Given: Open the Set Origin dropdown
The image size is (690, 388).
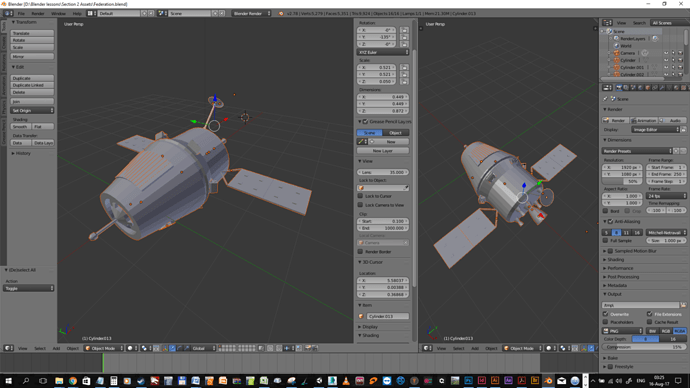Looking at the screenshot, I should click(32, 110).
